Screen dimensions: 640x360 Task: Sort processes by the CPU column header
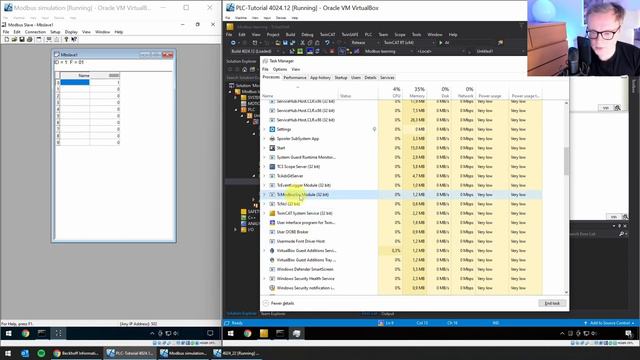pos(390,92)
